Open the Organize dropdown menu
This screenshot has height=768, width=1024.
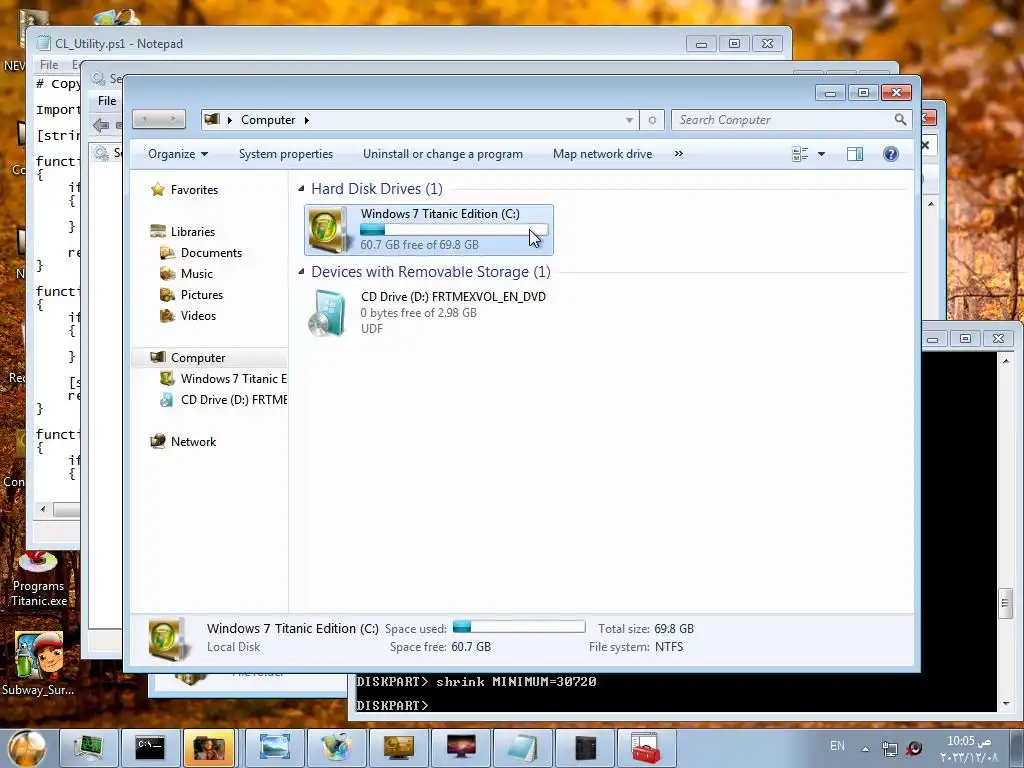[x=178, y=153]
